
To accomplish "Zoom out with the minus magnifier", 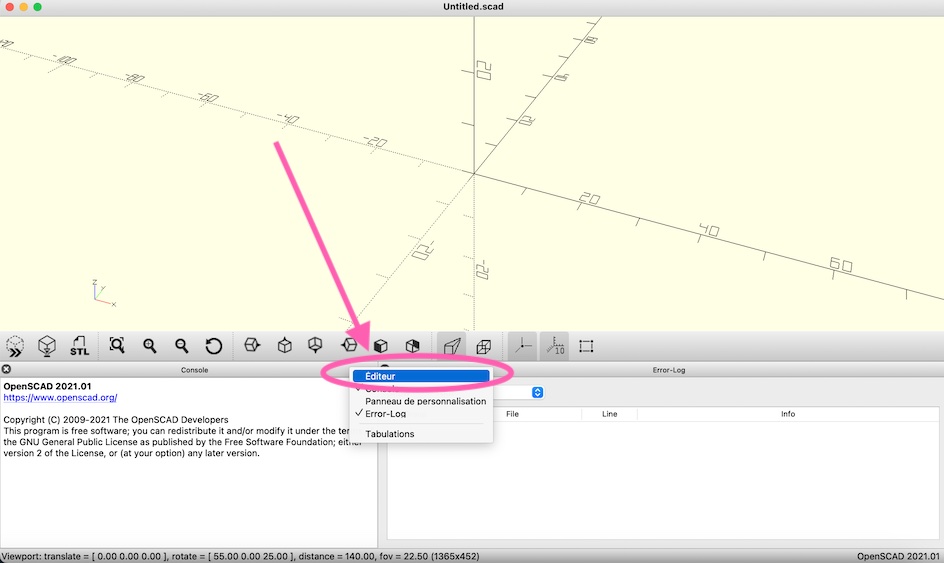I will 181,346.
